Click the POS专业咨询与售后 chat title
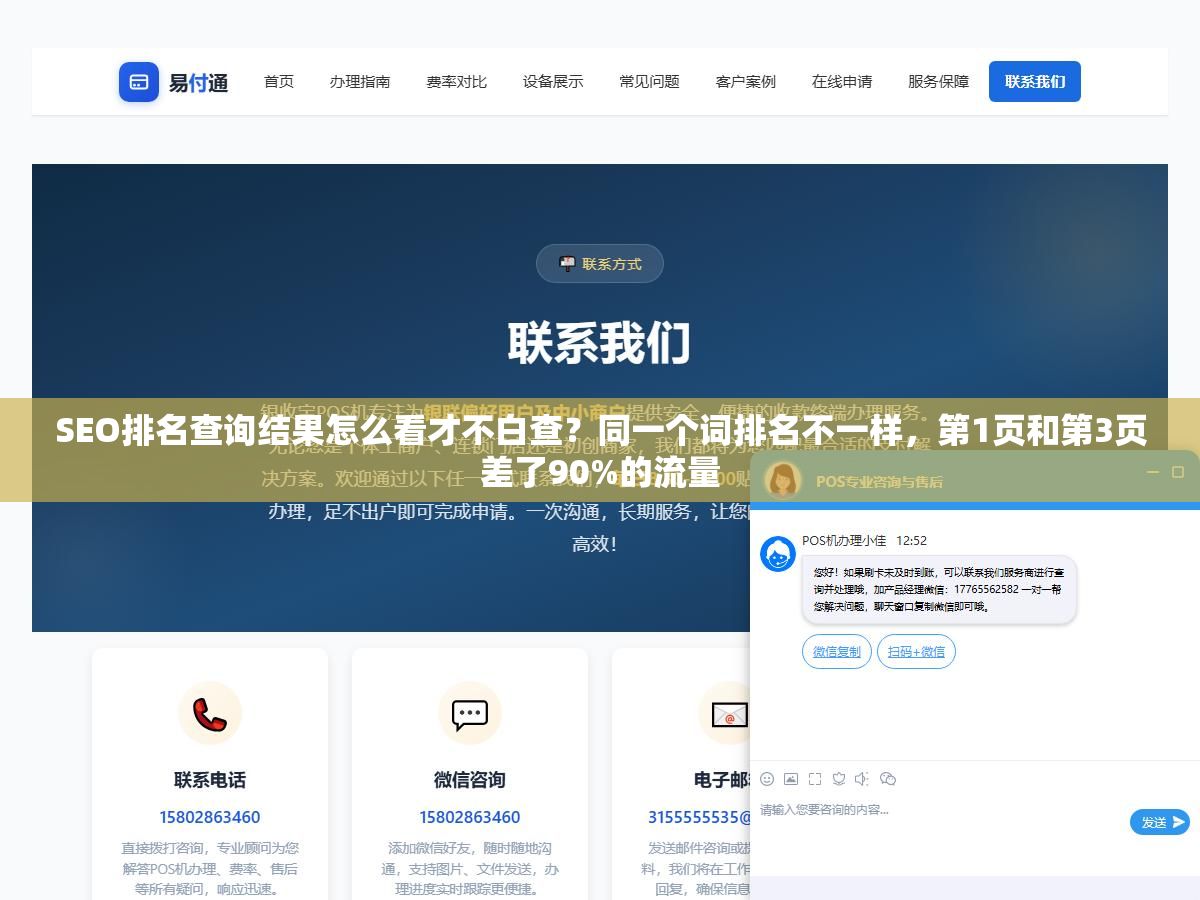 pyautogui.click(x=879, y=481)
